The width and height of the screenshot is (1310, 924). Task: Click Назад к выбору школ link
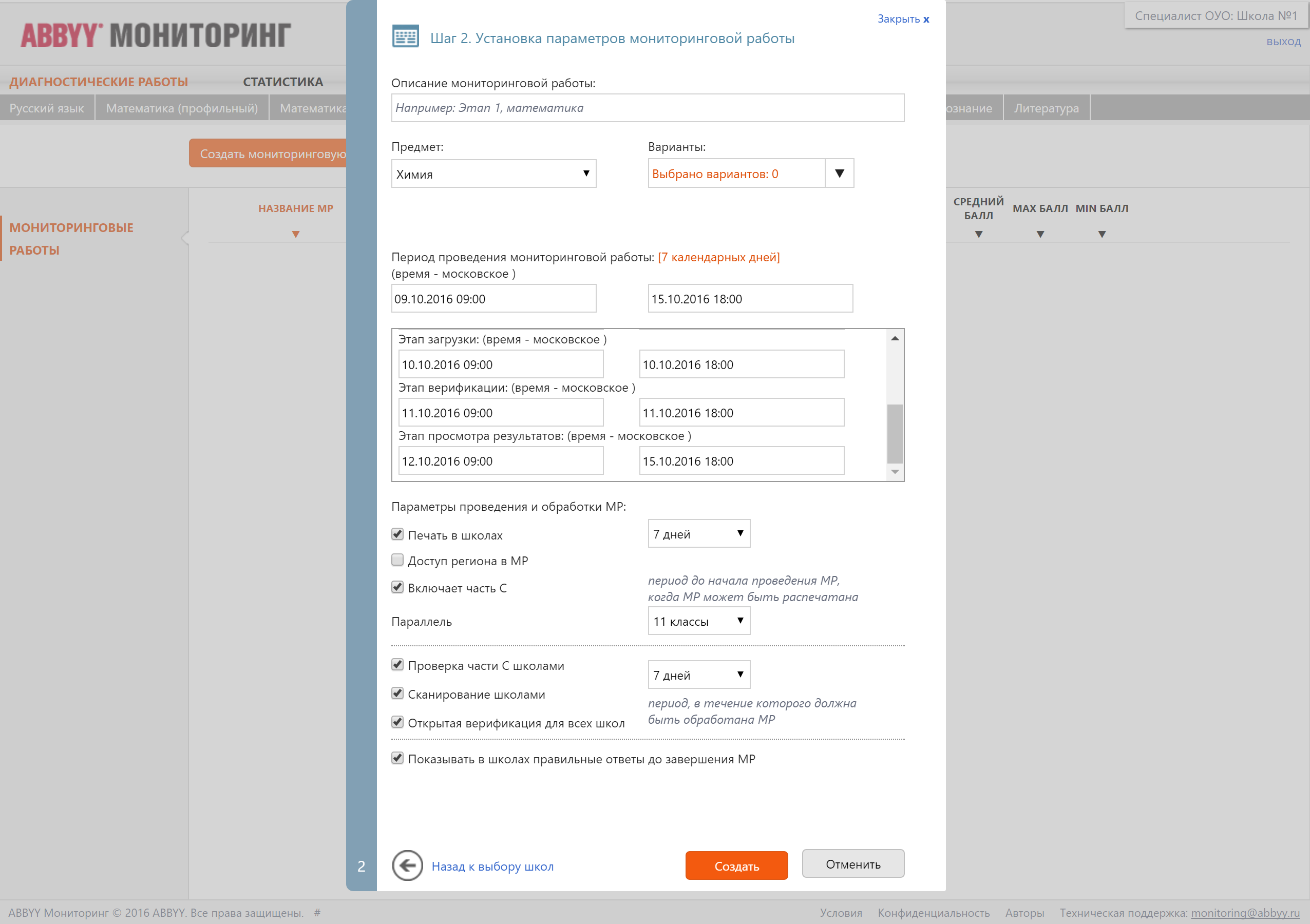[492, 867]
